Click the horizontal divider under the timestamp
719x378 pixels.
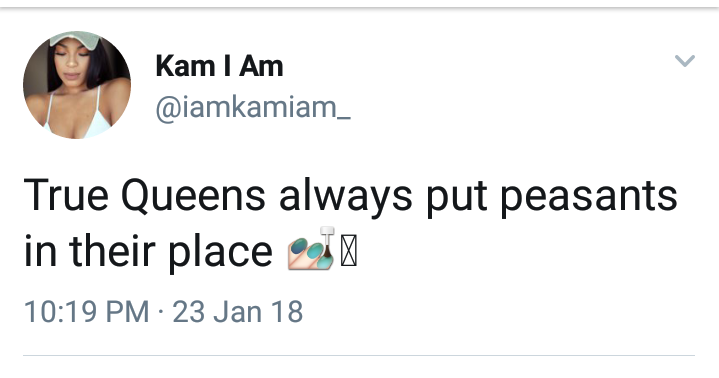359,355
